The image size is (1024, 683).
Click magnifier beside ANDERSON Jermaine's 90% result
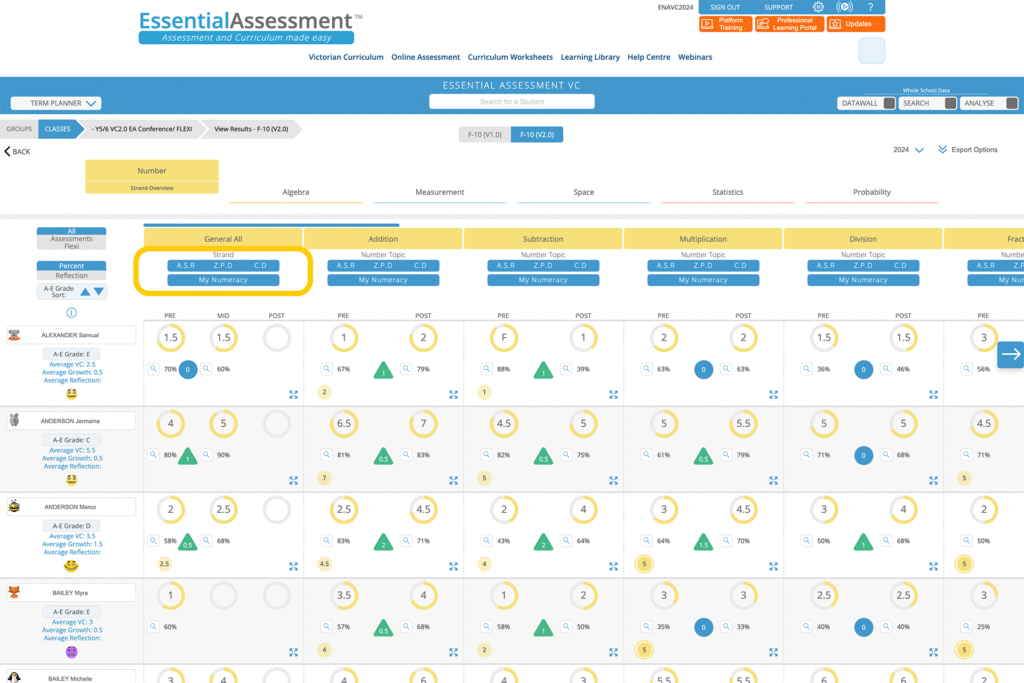[206, 454]
